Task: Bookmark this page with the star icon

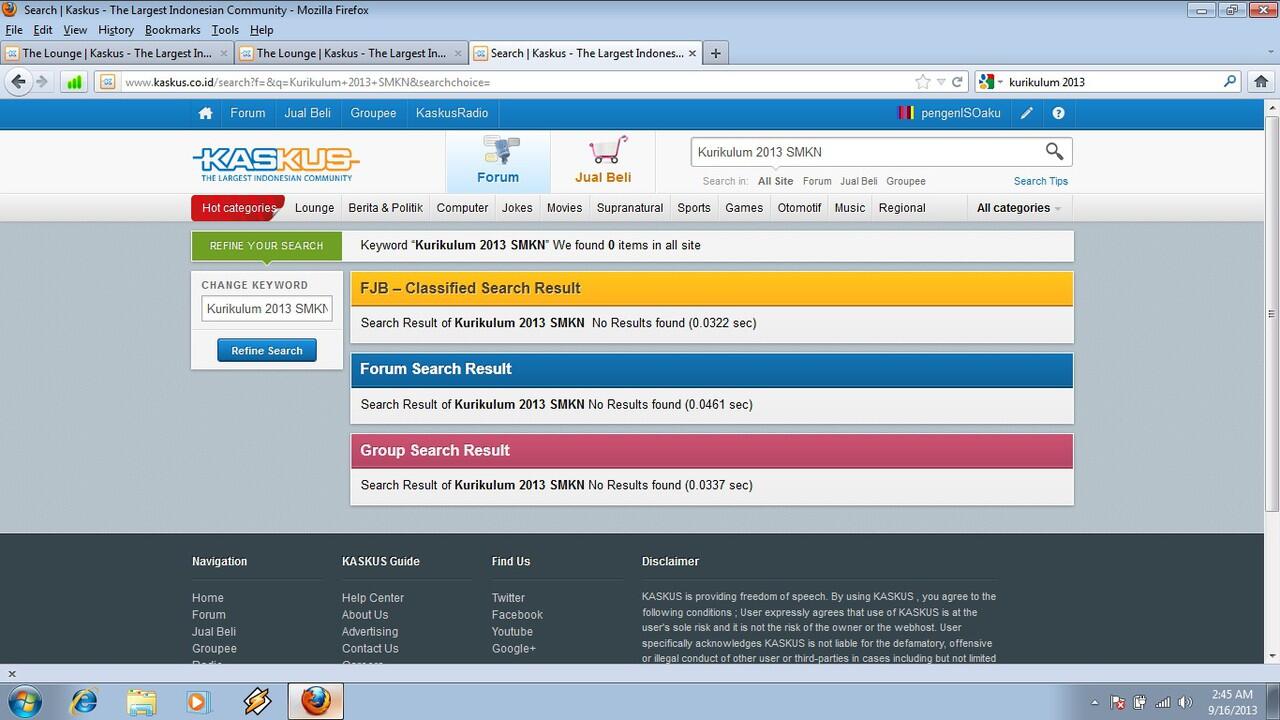Action: pos(922,82)
